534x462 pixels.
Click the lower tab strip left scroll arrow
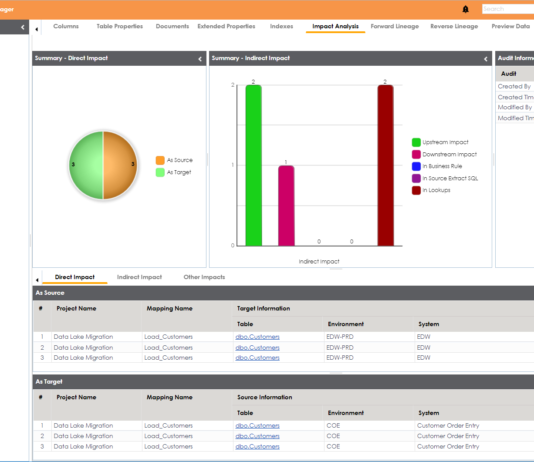37,280
